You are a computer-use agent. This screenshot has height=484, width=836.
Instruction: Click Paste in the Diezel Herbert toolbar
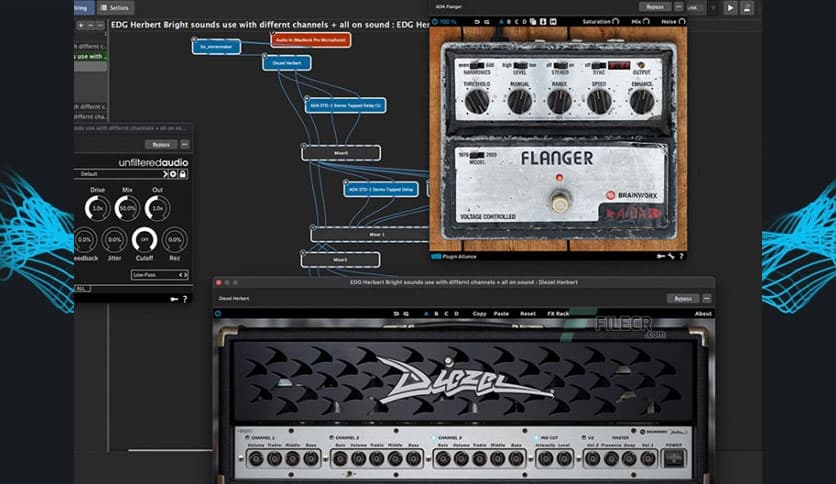(x=501, y=313)
